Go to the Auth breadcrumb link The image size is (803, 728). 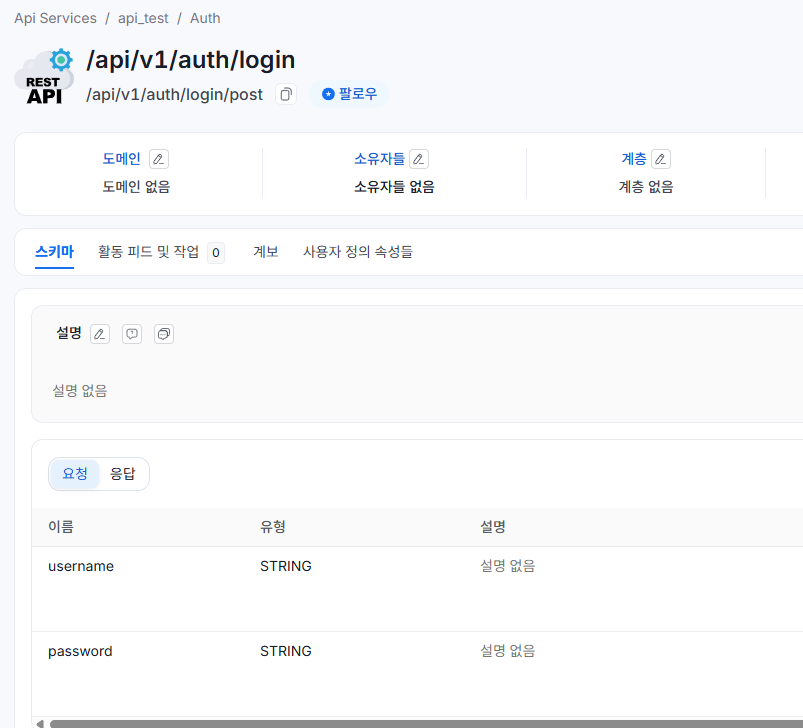(x=205, y=18)
